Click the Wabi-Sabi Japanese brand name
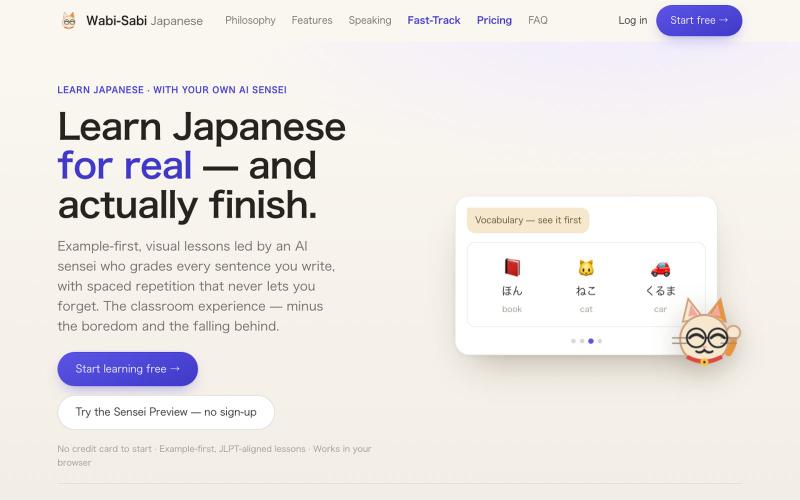This screenshot has width=800, height=500. point(144,20)
